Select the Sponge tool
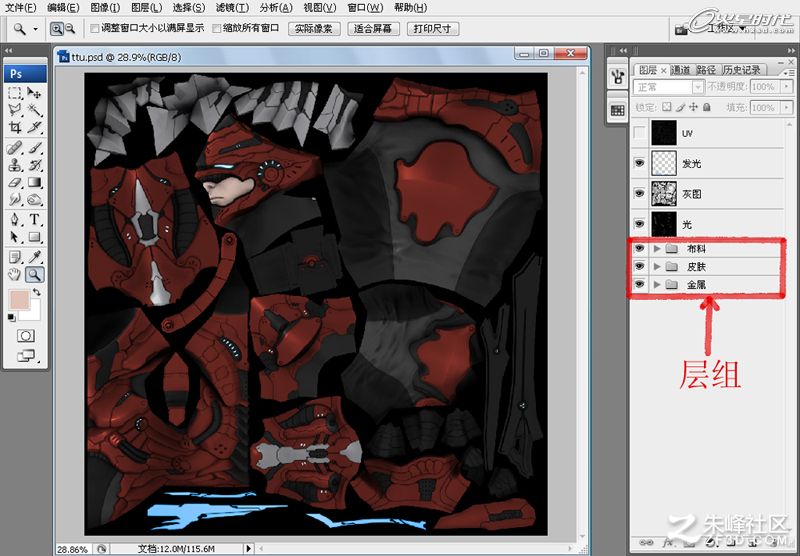Screen dimensions: 800x556 point(34,199)
